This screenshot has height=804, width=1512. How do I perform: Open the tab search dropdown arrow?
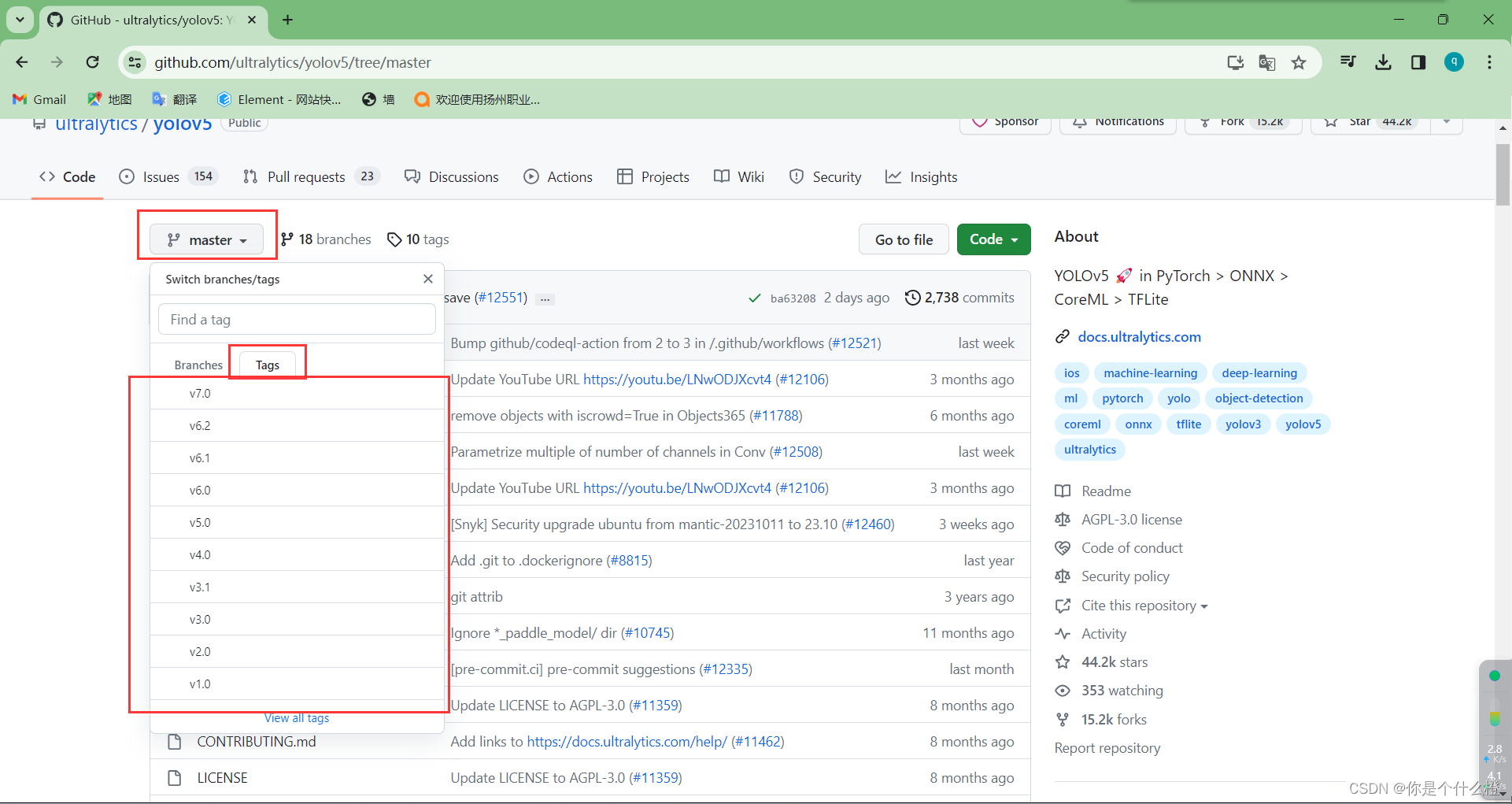click(20, 20)
